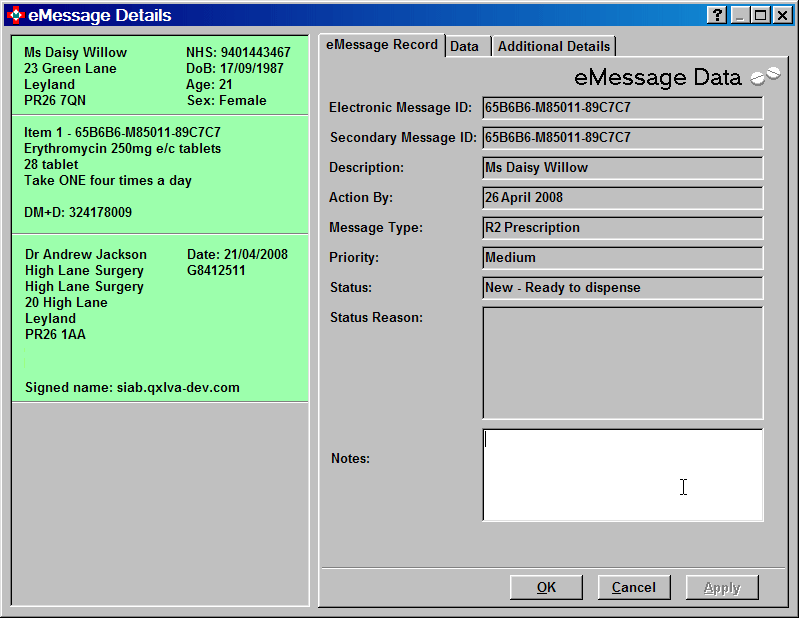Click the Message Type field R2 Prescription
Viewport: 799px width, 618px height.
coord(622,227)
